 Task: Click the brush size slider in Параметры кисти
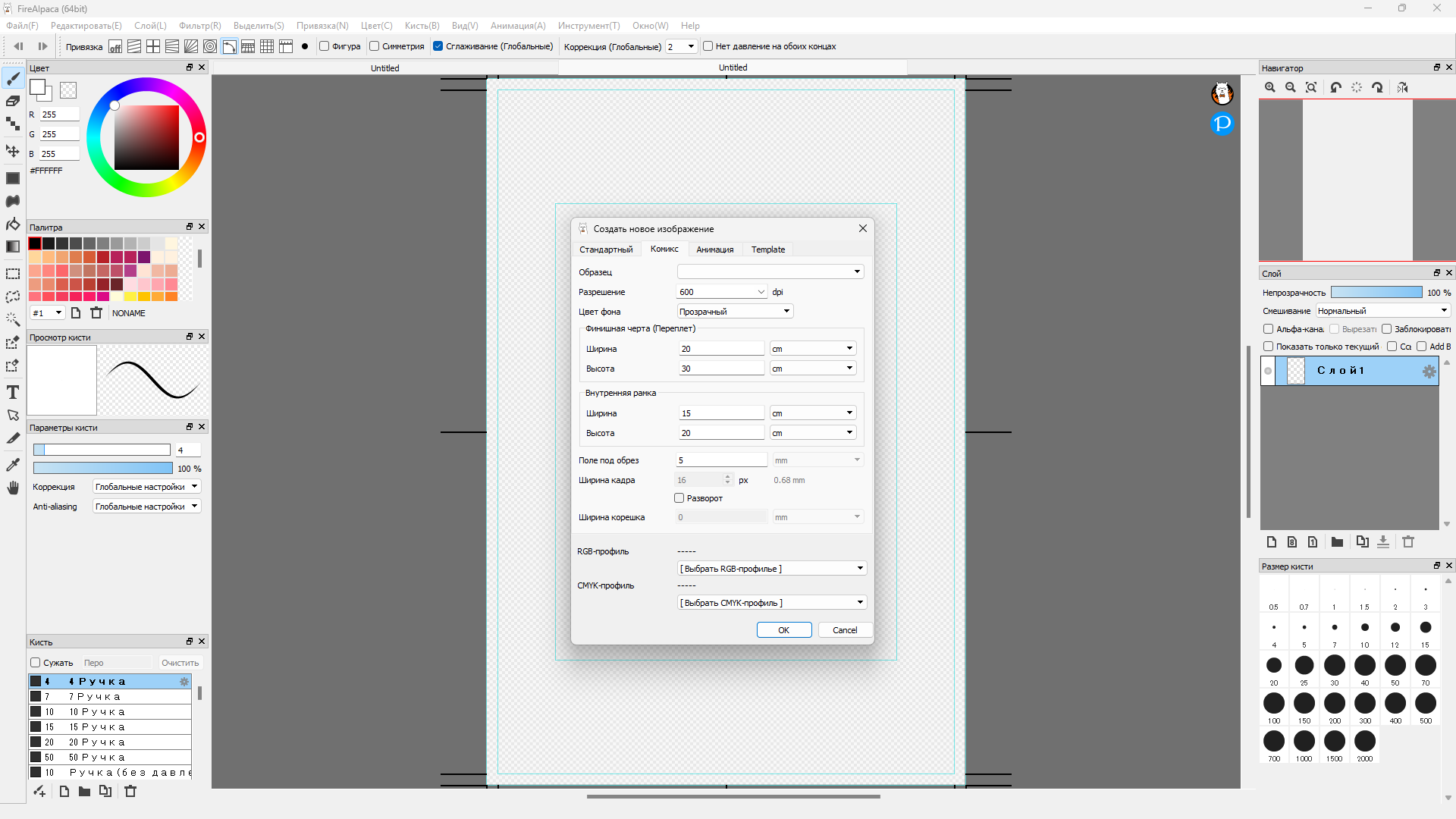click(102, 450)
